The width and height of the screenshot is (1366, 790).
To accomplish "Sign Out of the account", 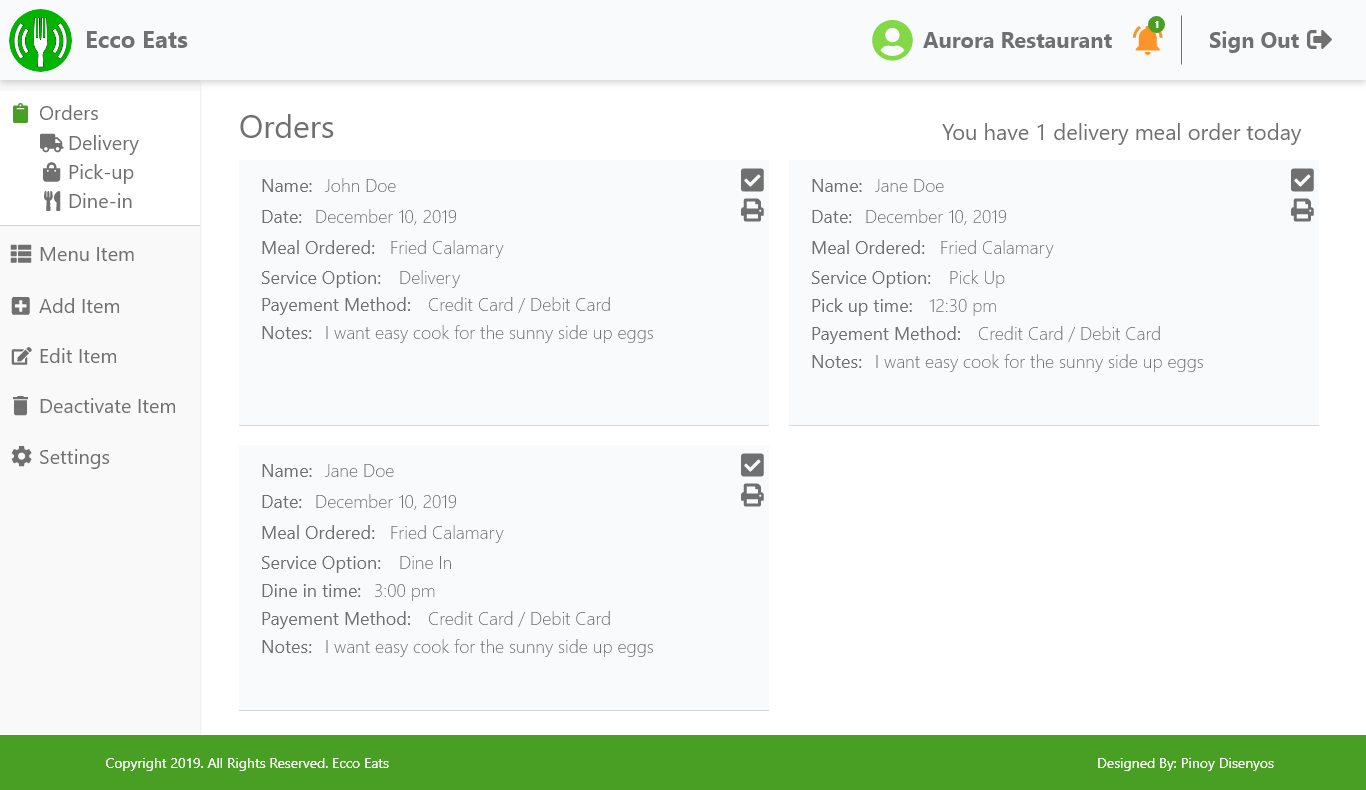I will tap(1269, 41).
